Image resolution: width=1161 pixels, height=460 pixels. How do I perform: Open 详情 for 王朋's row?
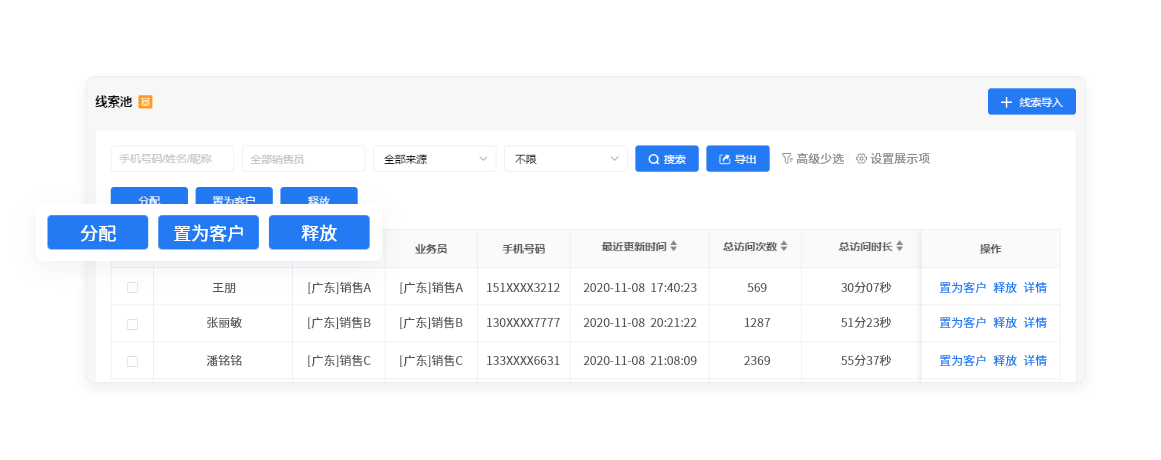point(1035,287)
